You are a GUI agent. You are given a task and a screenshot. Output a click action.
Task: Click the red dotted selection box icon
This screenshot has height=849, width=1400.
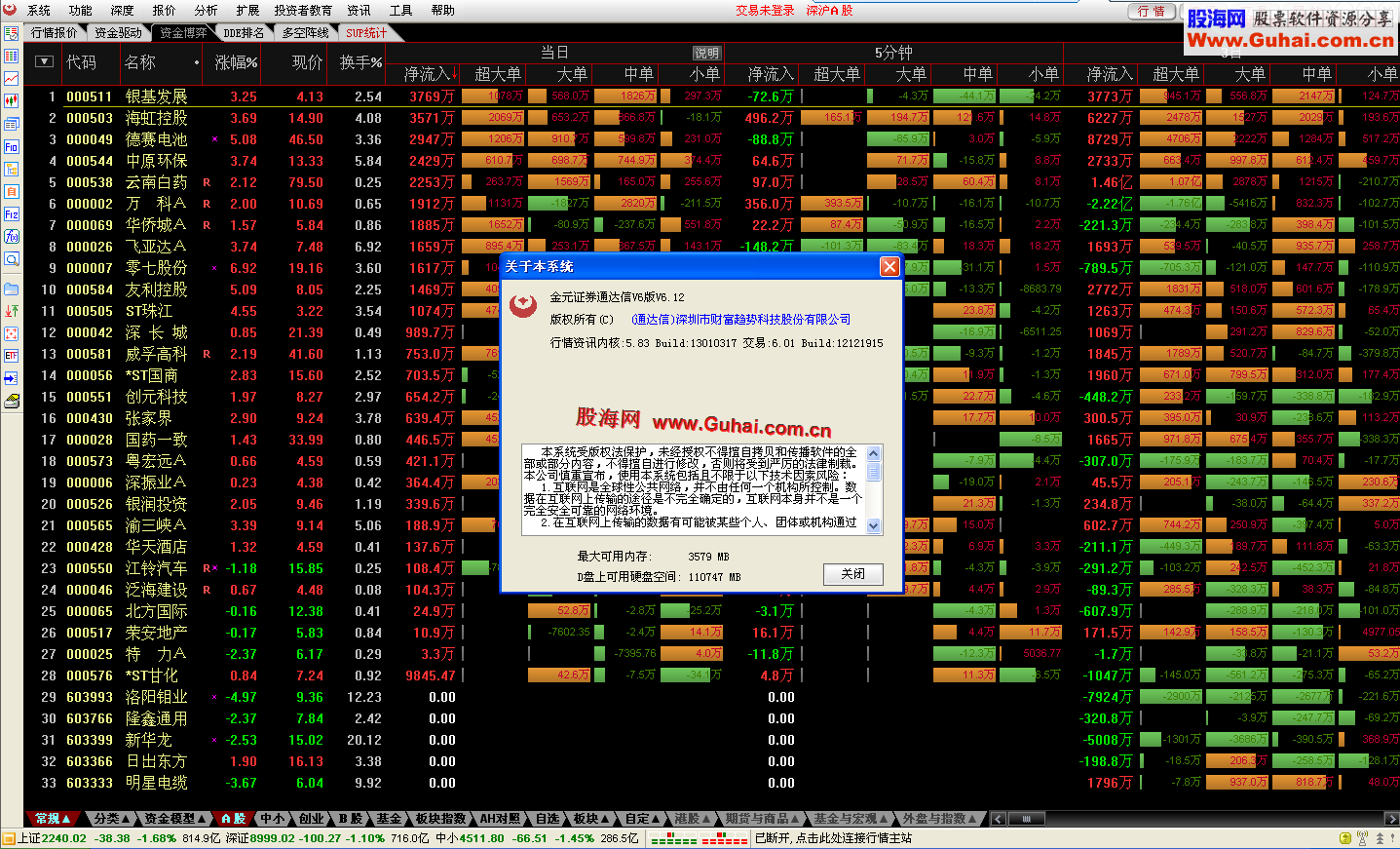12,333
